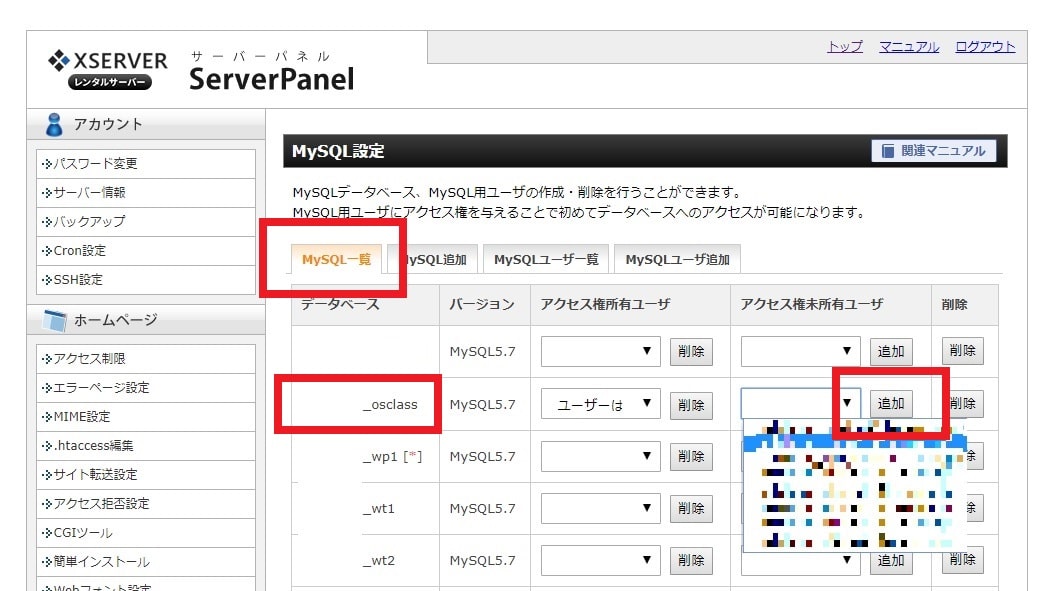Expand access-holder user dropdown for _osclass
1063x591 pixels.
tap(600, 405)
